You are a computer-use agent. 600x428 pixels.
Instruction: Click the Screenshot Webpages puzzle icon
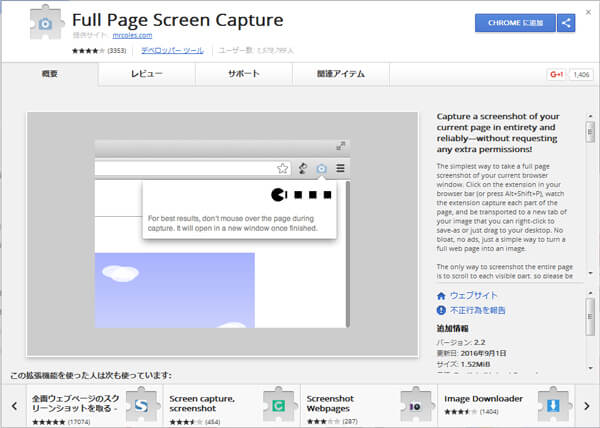[415, 405]
